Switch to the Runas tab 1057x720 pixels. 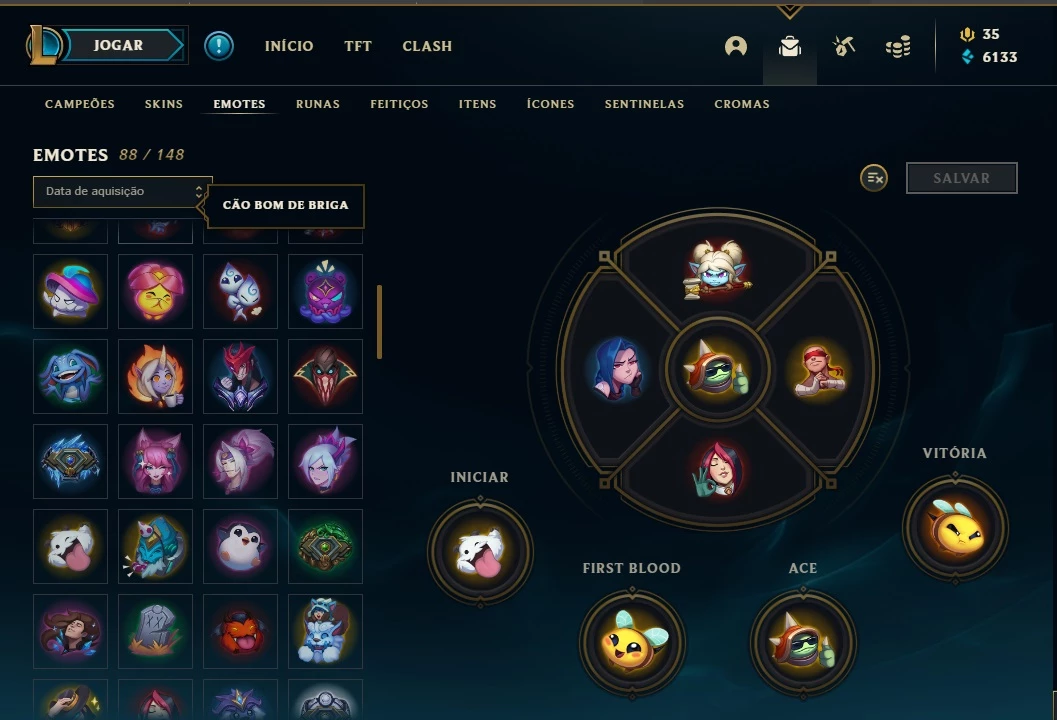318,104
